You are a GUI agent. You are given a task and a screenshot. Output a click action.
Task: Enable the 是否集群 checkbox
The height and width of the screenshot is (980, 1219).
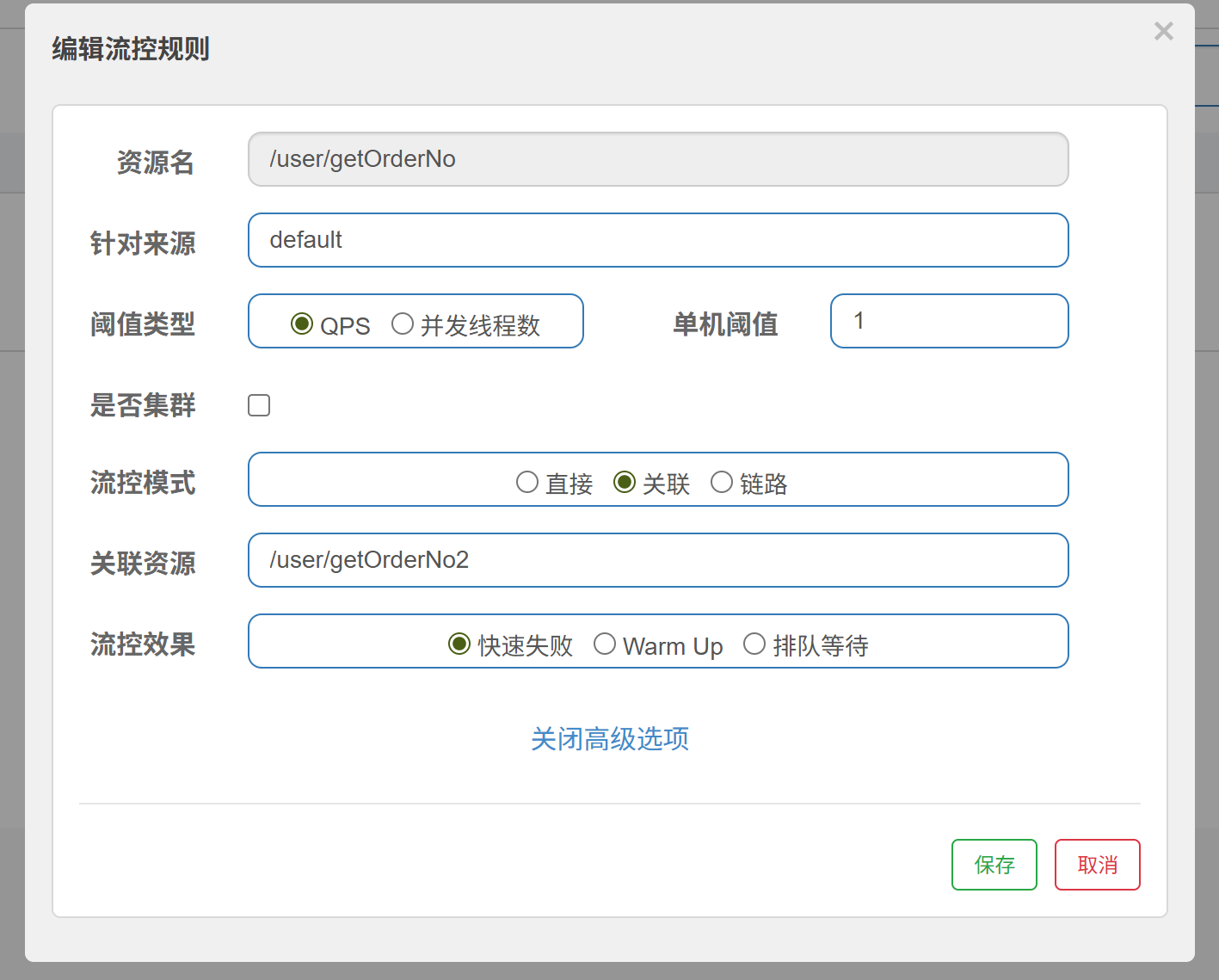(259, 405)
